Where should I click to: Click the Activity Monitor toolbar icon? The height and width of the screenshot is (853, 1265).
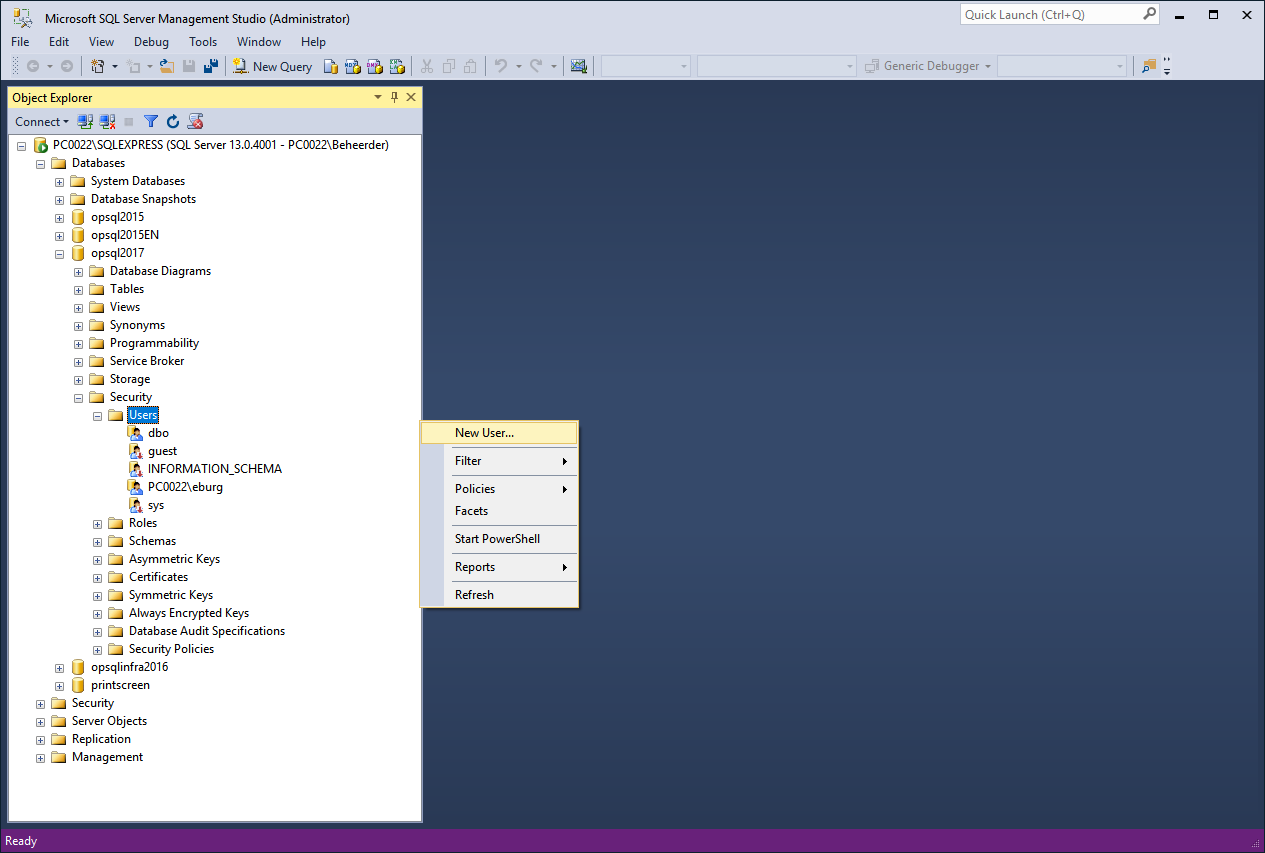(578, 66)
